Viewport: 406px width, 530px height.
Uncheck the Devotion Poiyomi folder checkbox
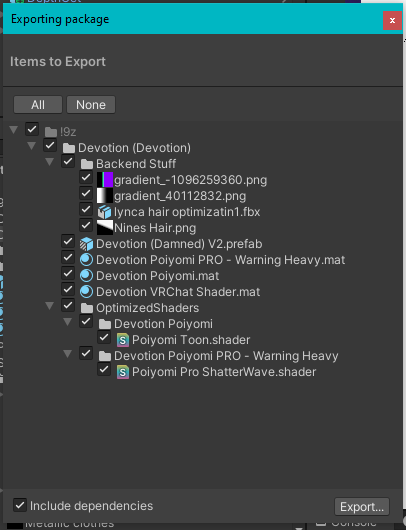86,321
